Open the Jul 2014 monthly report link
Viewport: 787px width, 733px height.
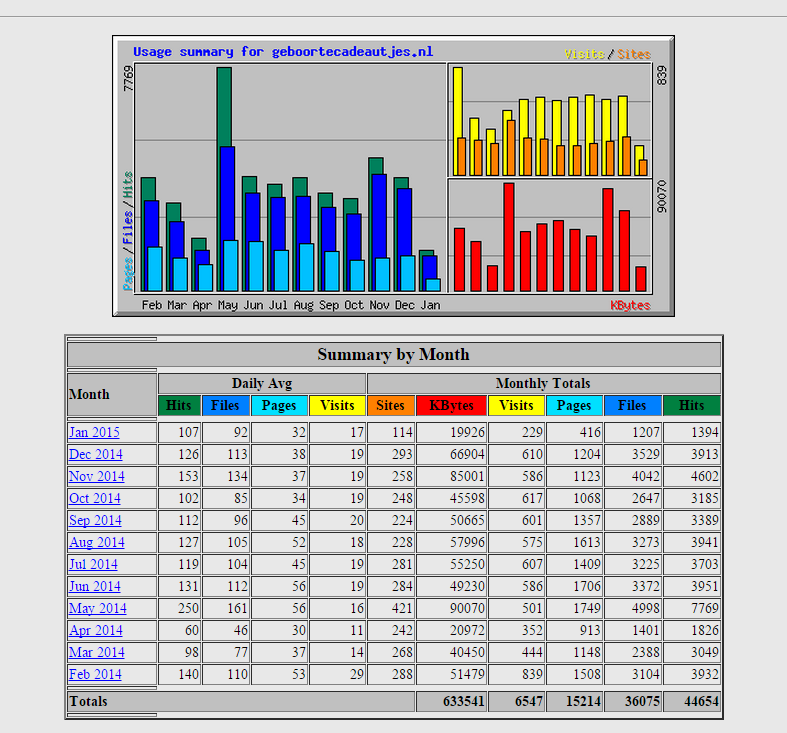click(x=93, y=564)
